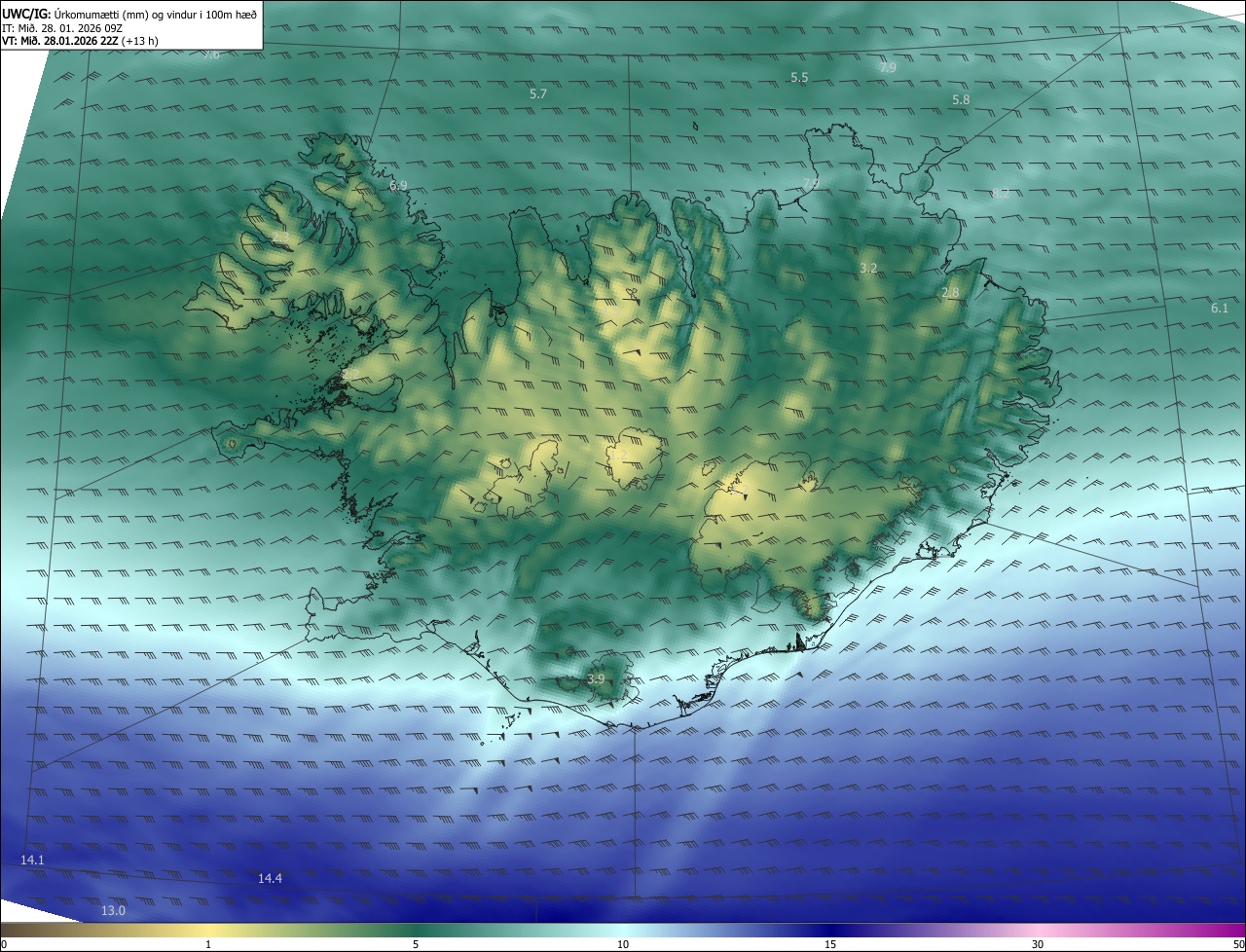Click the 2.2 value by the western bay islands
This screenshot has width=1246, height=952.
click(x=350, y=374)
